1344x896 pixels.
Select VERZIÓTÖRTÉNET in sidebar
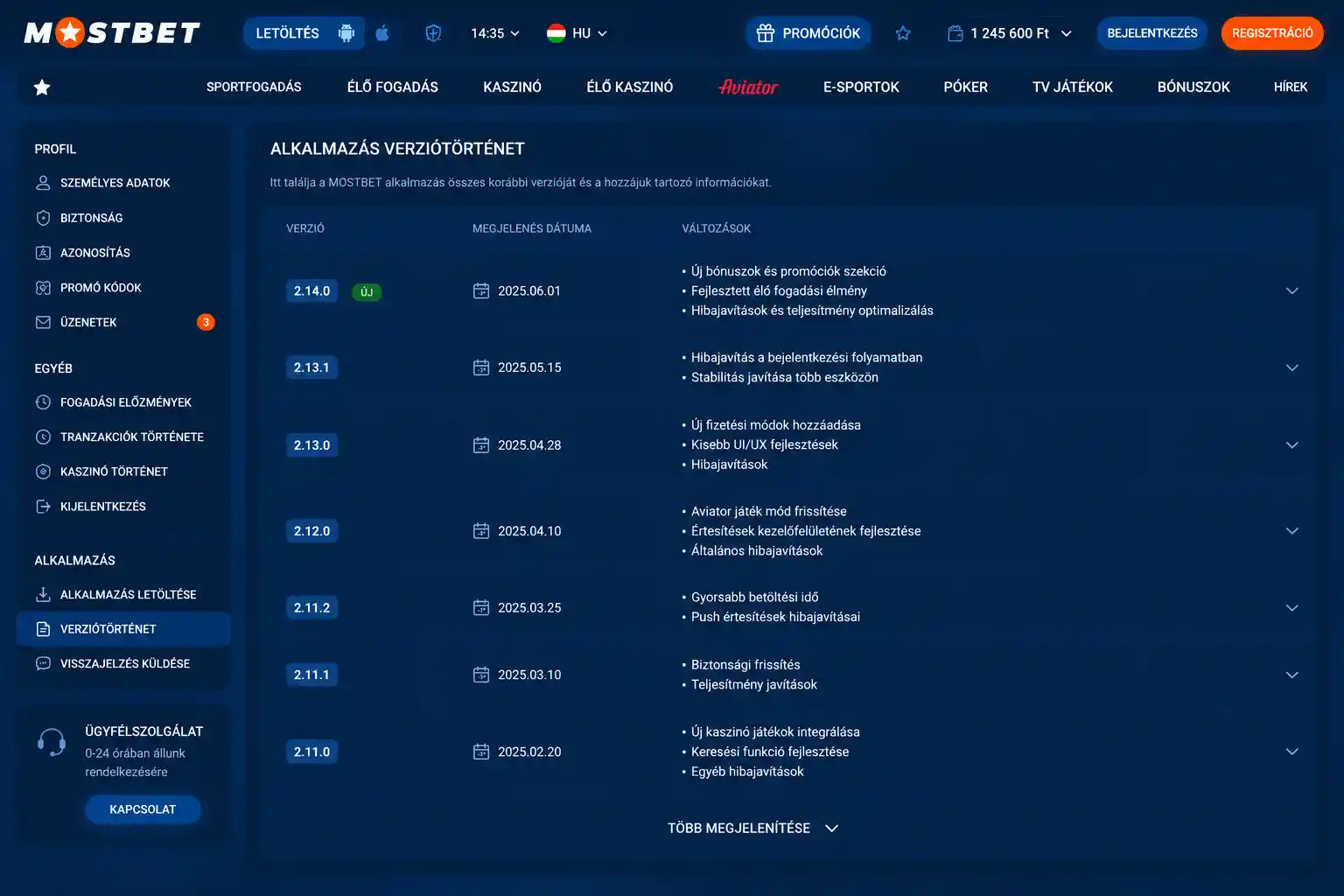[x=122, y=629]
